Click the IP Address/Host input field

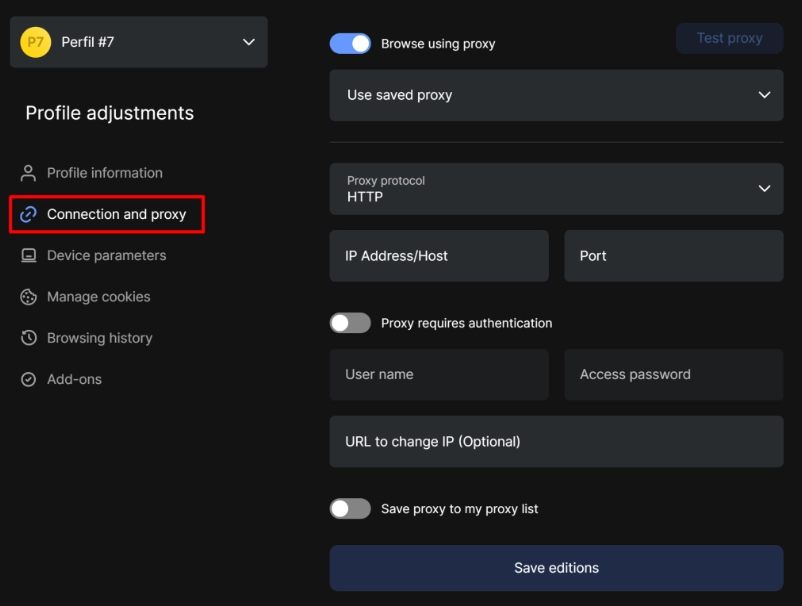[438, 255]
